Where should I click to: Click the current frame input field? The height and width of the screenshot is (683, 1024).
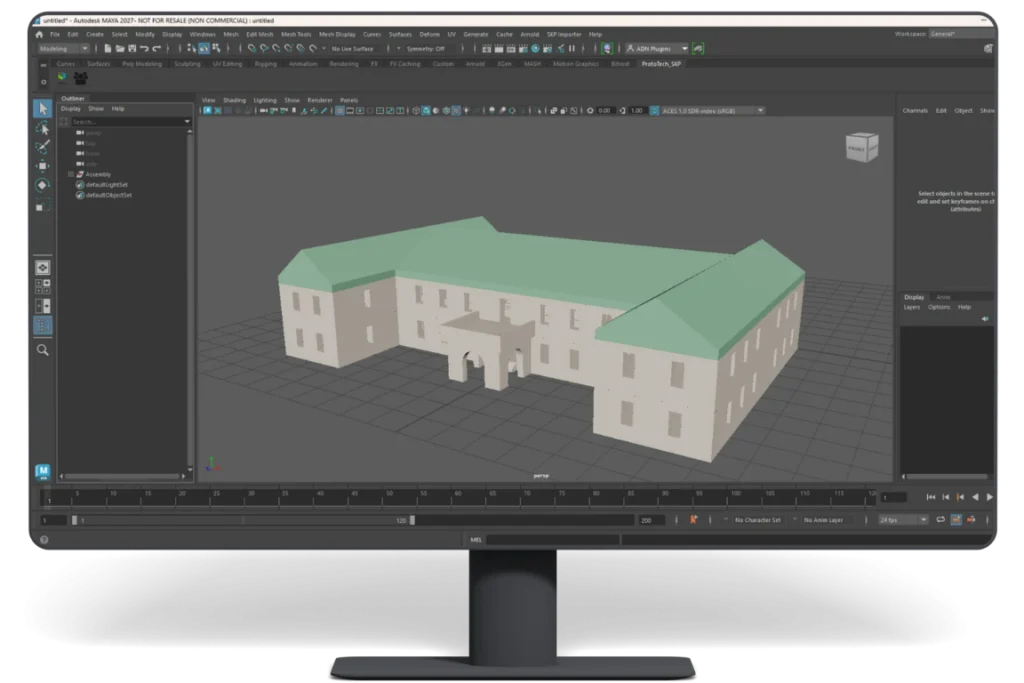(x=893, y=498)
